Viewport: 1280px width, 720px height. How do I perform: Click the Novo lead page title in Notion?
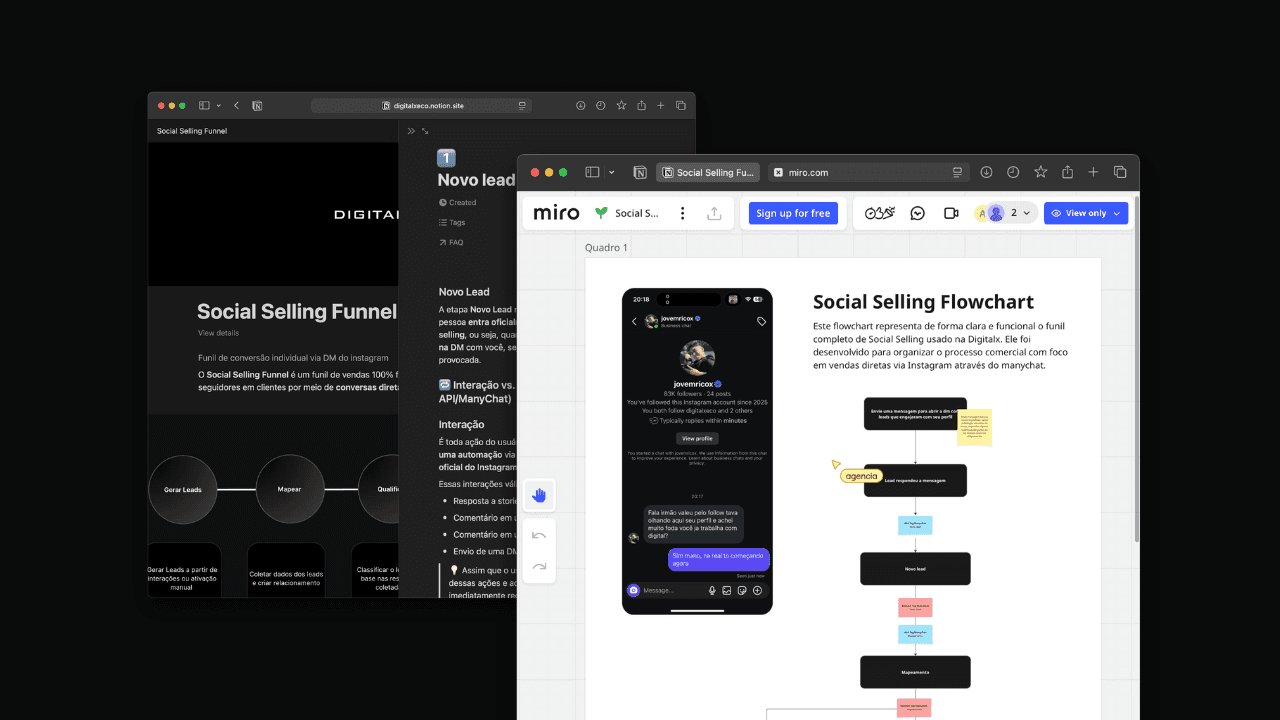tap(476, 180)
